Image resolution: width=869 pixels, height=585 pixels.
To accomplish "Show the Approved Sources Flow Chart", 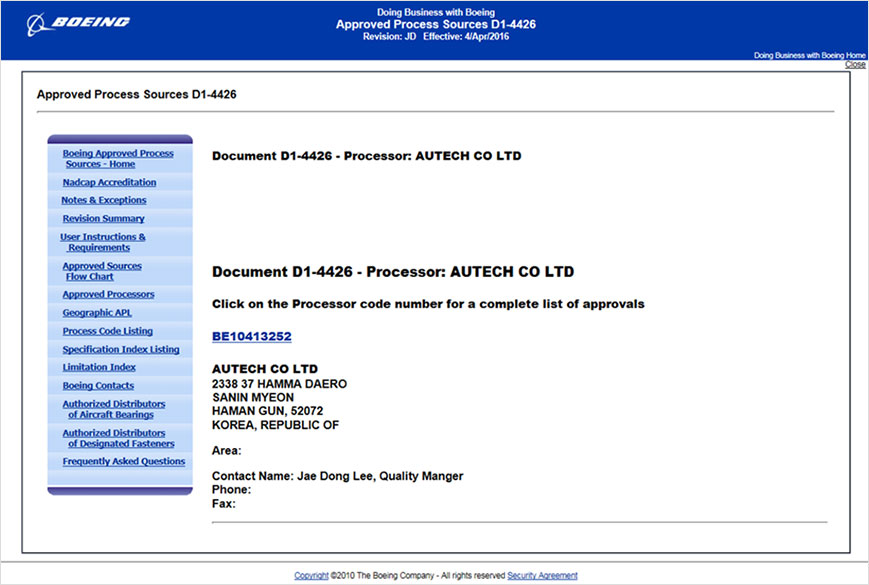I will click(x=102, y=271).
